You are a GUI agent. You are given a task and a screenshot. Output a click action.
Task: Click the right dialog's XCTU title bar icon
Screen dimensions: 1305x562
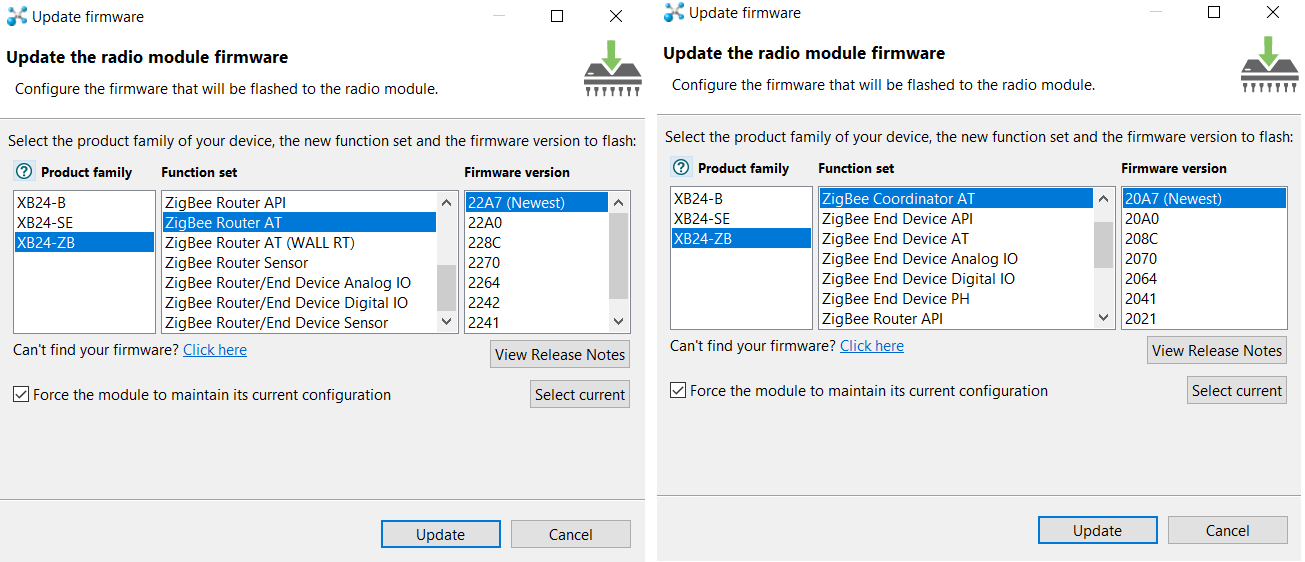point(674,12)
